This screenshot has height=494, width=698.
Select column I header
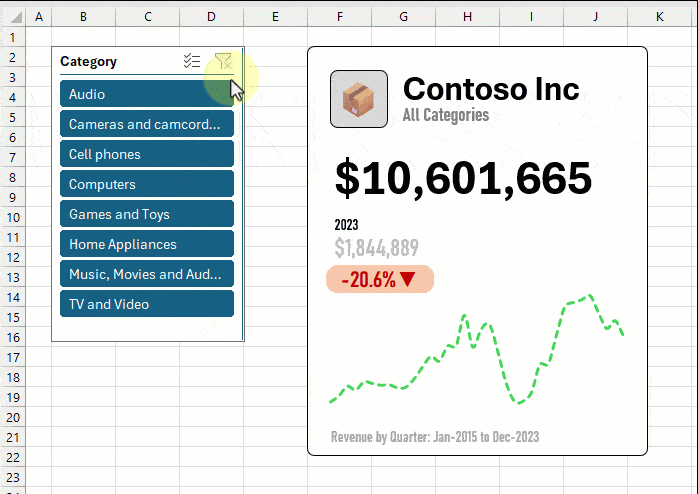pyautogui.click(x=532, y=17)
